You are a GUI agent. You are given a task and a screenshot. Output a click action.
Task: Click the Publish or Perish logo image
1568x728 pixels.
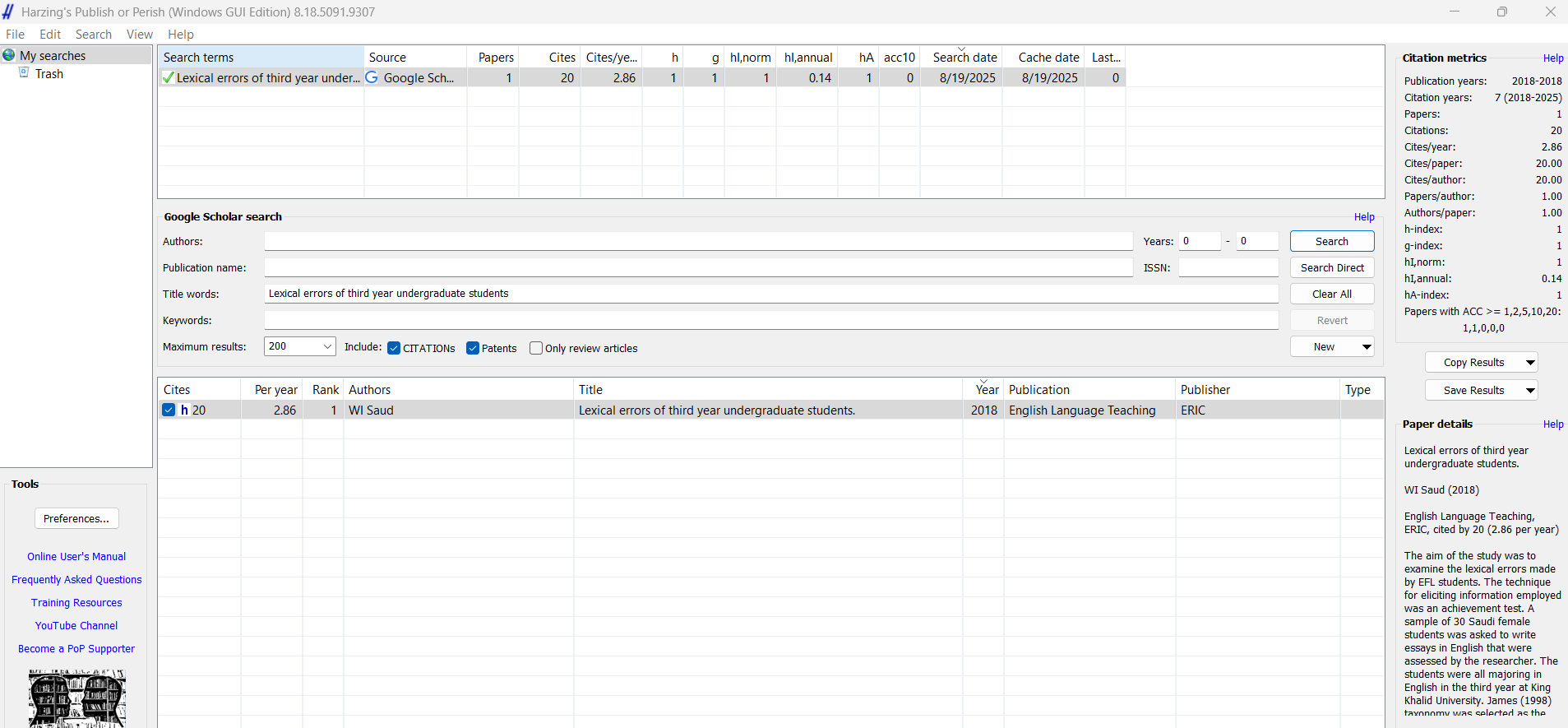(76, 698)
